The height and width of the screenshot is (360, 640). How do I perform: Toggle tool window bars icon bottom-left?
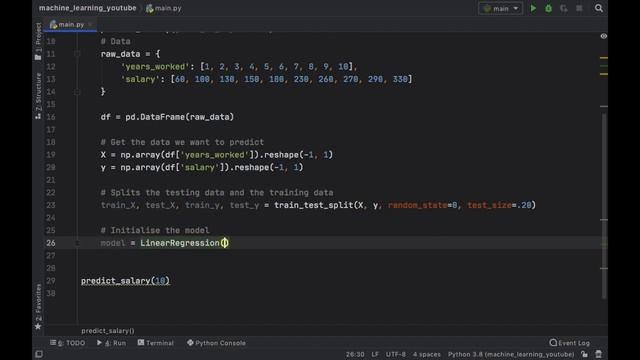(39, 354)
